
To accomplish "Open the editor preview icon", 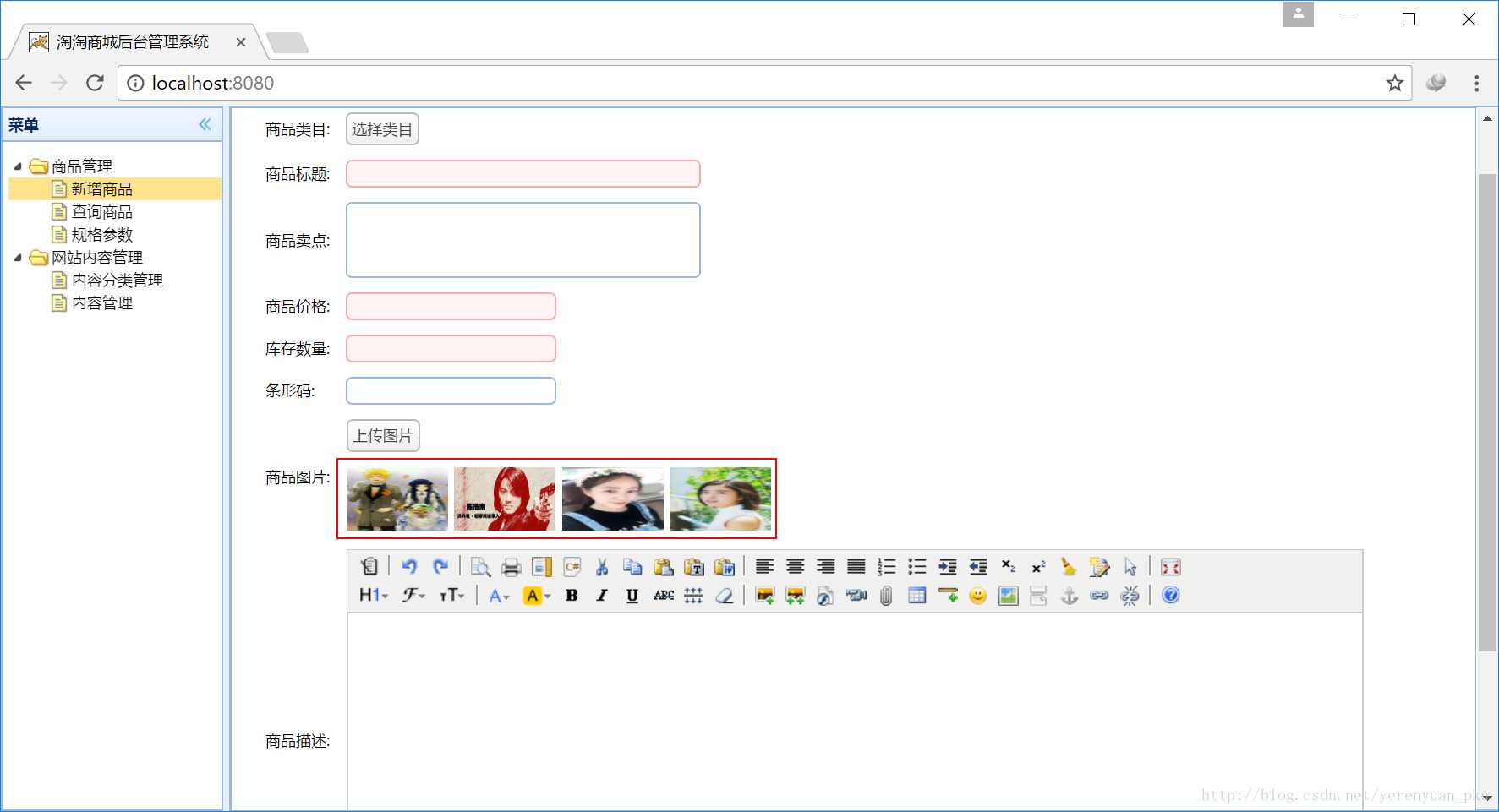I will (481, 567).
